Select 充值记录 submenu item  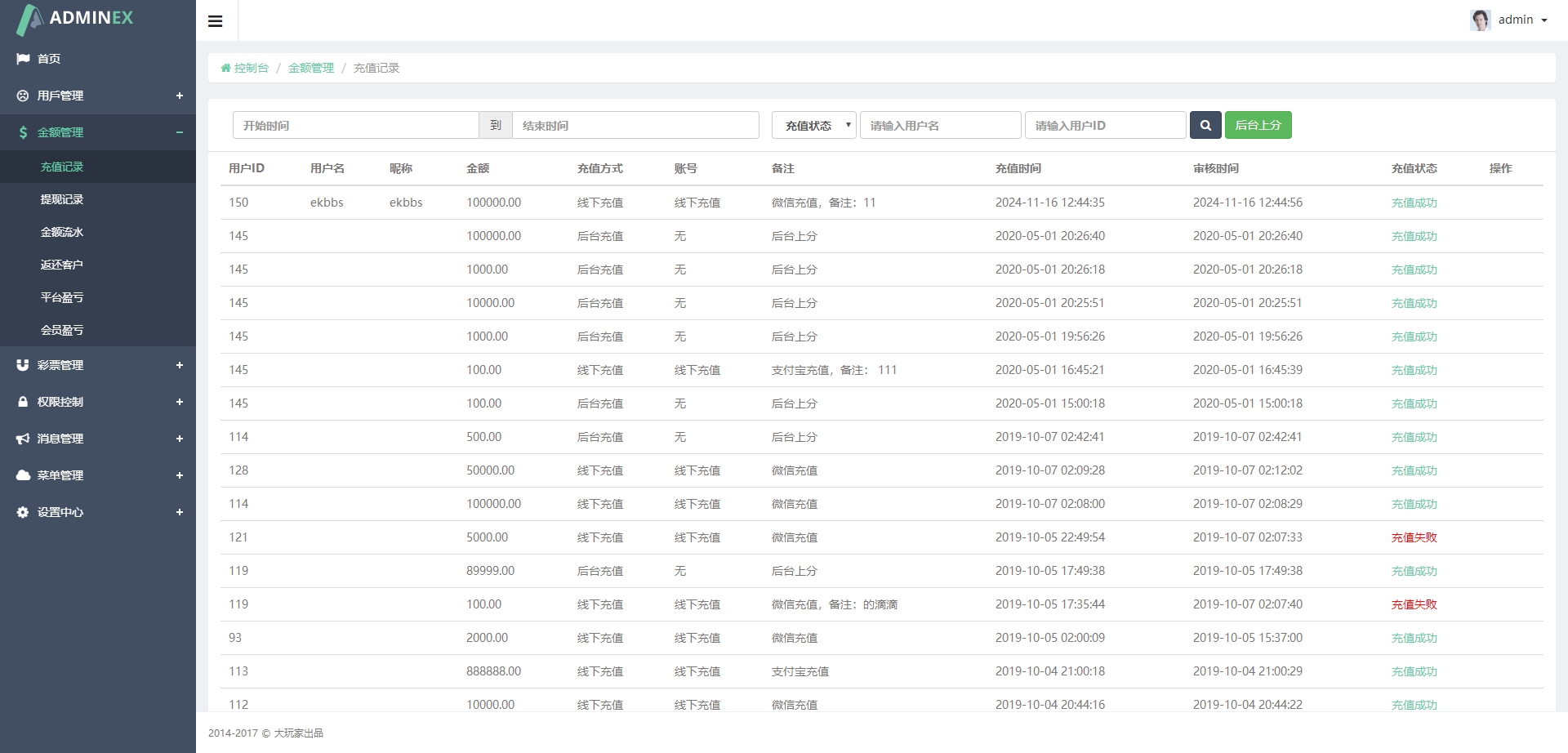(62, 167)
